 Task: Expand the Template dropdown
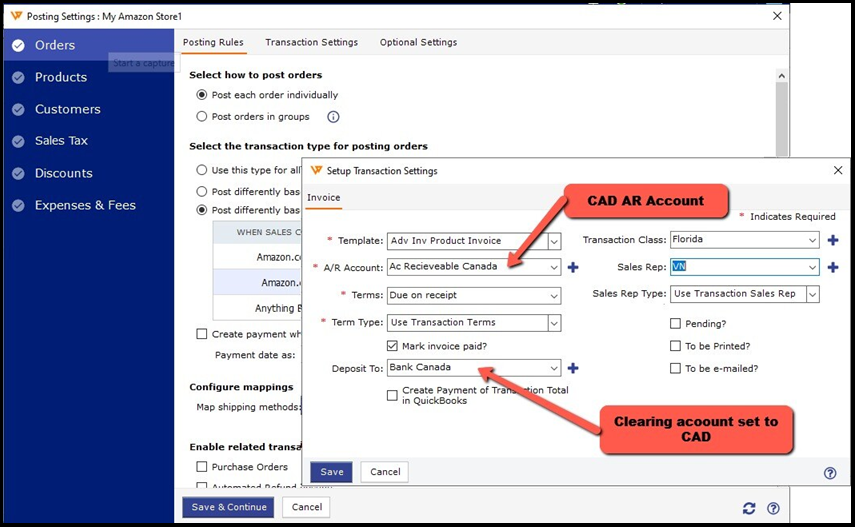554,241
